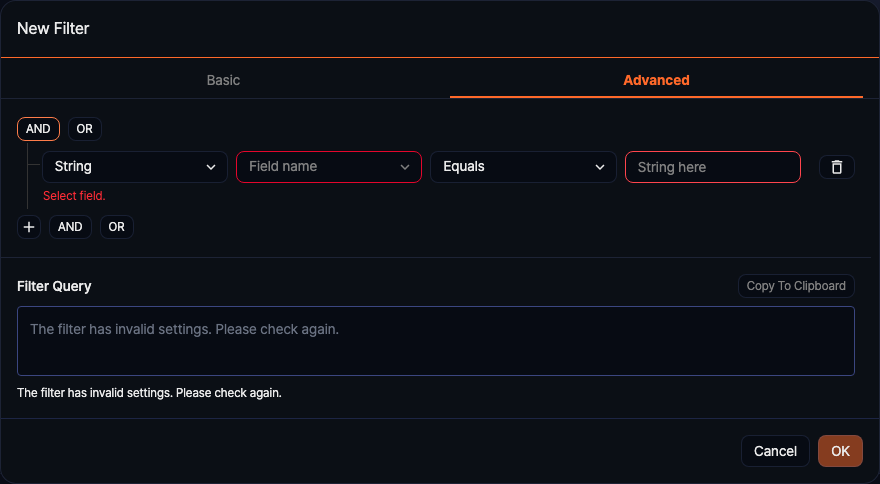This screenshot has height=484, width=880.
Task: Delete the filter rule with trash icon
Action: (x=837, y=167)
